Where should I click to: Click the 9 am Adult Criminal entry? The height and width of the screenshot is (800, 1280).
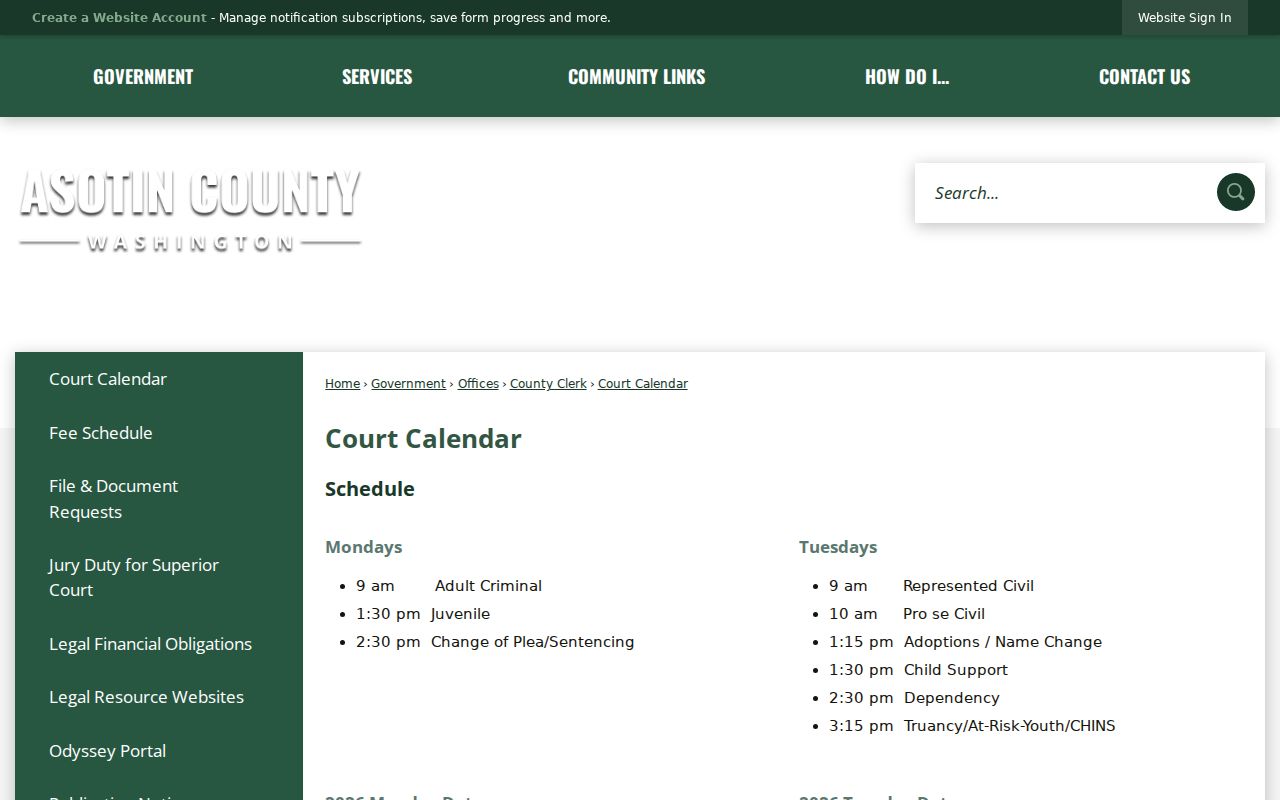(449, 586)
